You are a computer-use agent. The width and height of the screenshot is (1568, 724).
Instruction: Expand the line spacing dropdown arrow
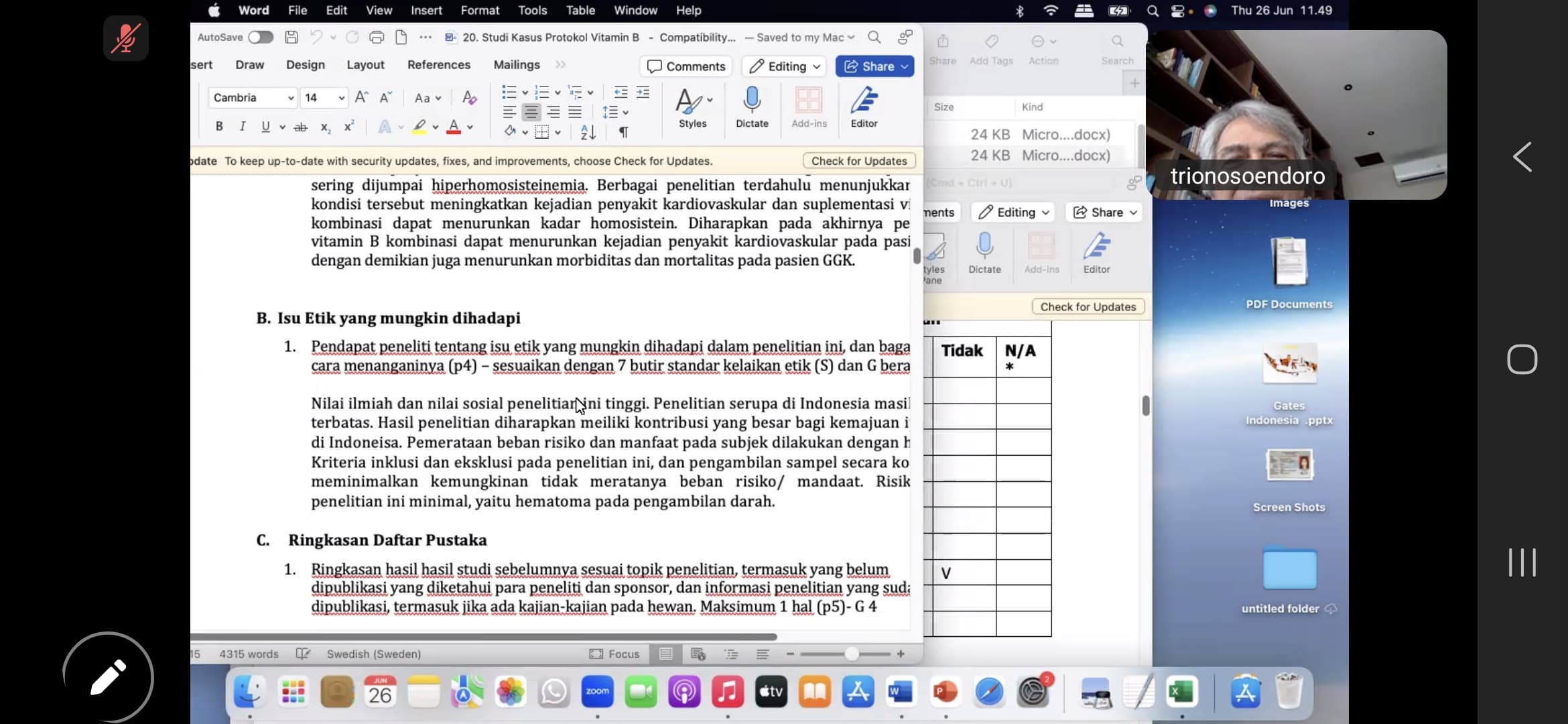click(x=626, y=113)
